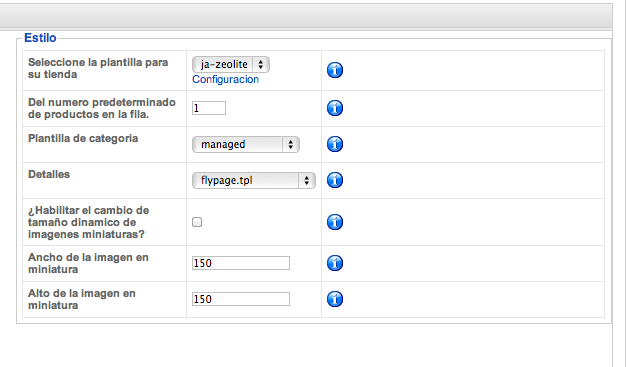626x367 pixels.
Task: Open the flypage.tpl details dropdown
Action: 254,180
